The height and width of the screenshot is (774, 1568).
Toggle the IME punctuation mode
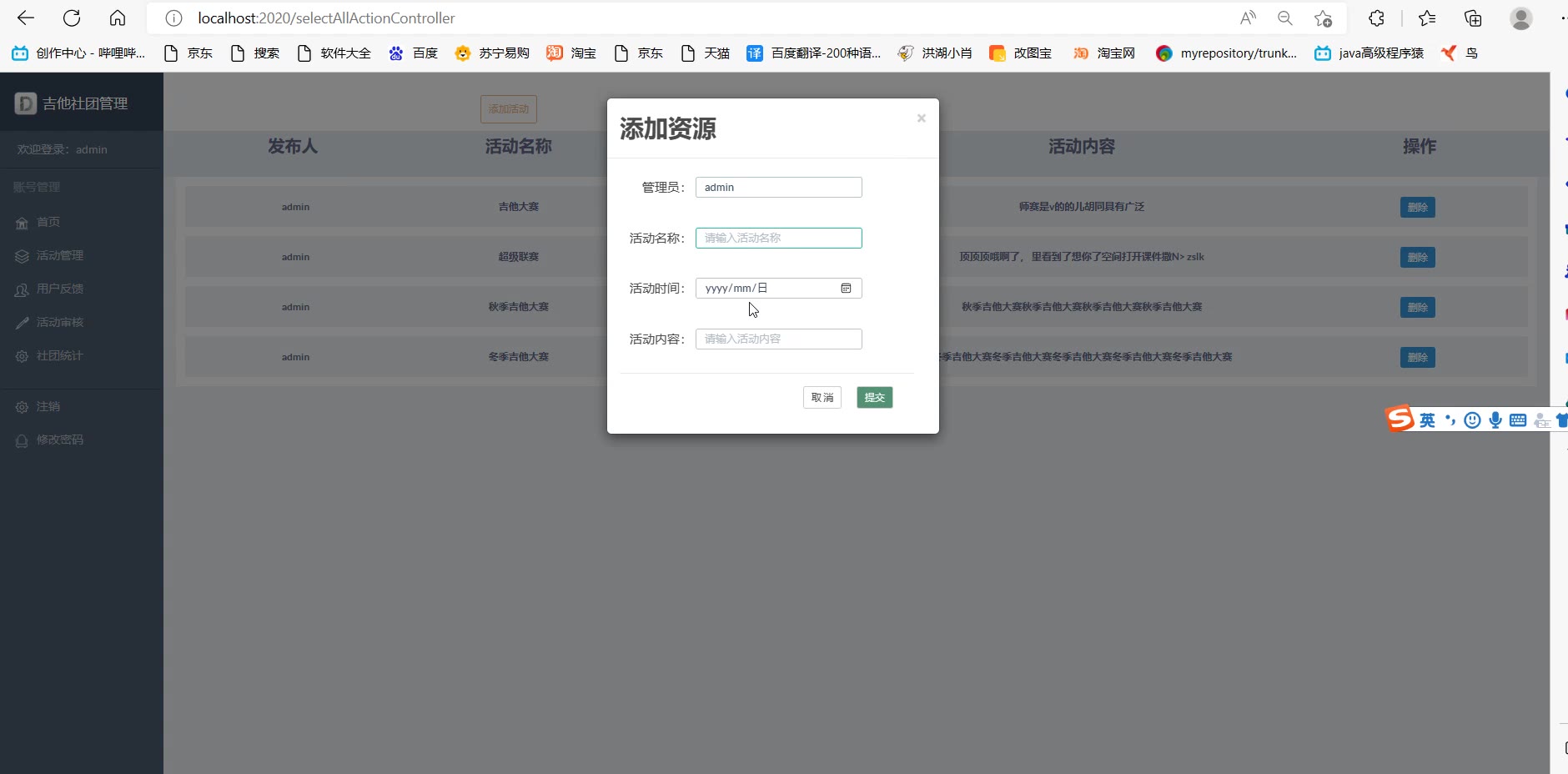[x=1450, y=420]
